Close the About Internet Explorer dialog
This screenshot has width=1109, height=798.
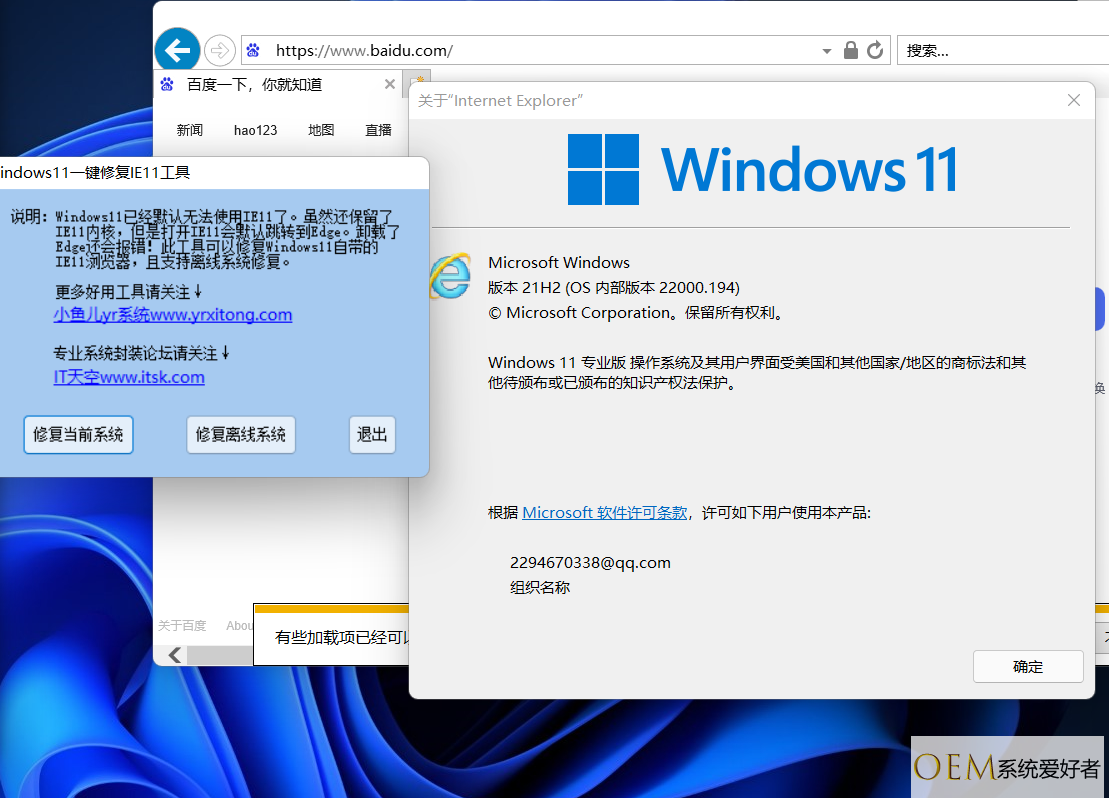coord(1074,100)
